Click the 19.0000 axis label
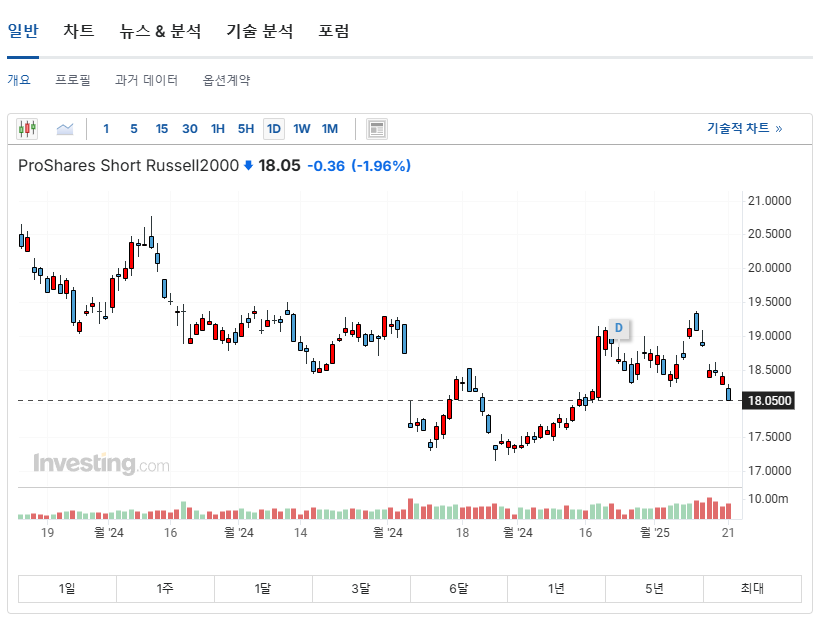Screen dimensions: 819x629 pos(769,336)
